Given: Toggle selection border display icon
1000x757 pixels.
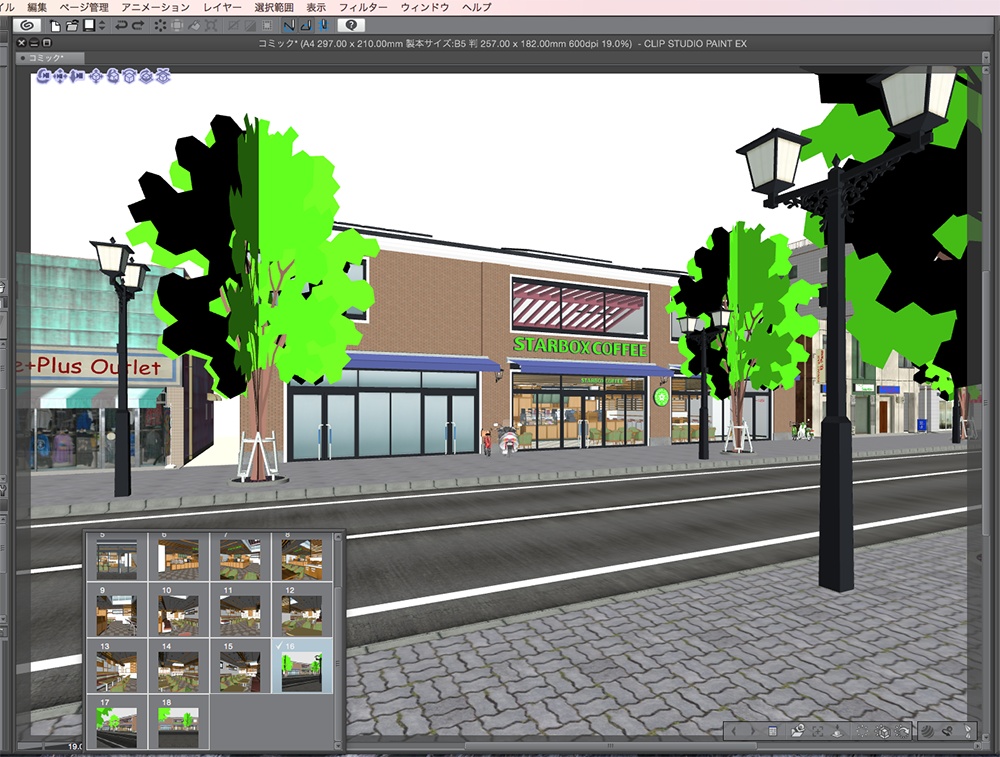Looking at the screenshot, I should [x=267, y=26].
